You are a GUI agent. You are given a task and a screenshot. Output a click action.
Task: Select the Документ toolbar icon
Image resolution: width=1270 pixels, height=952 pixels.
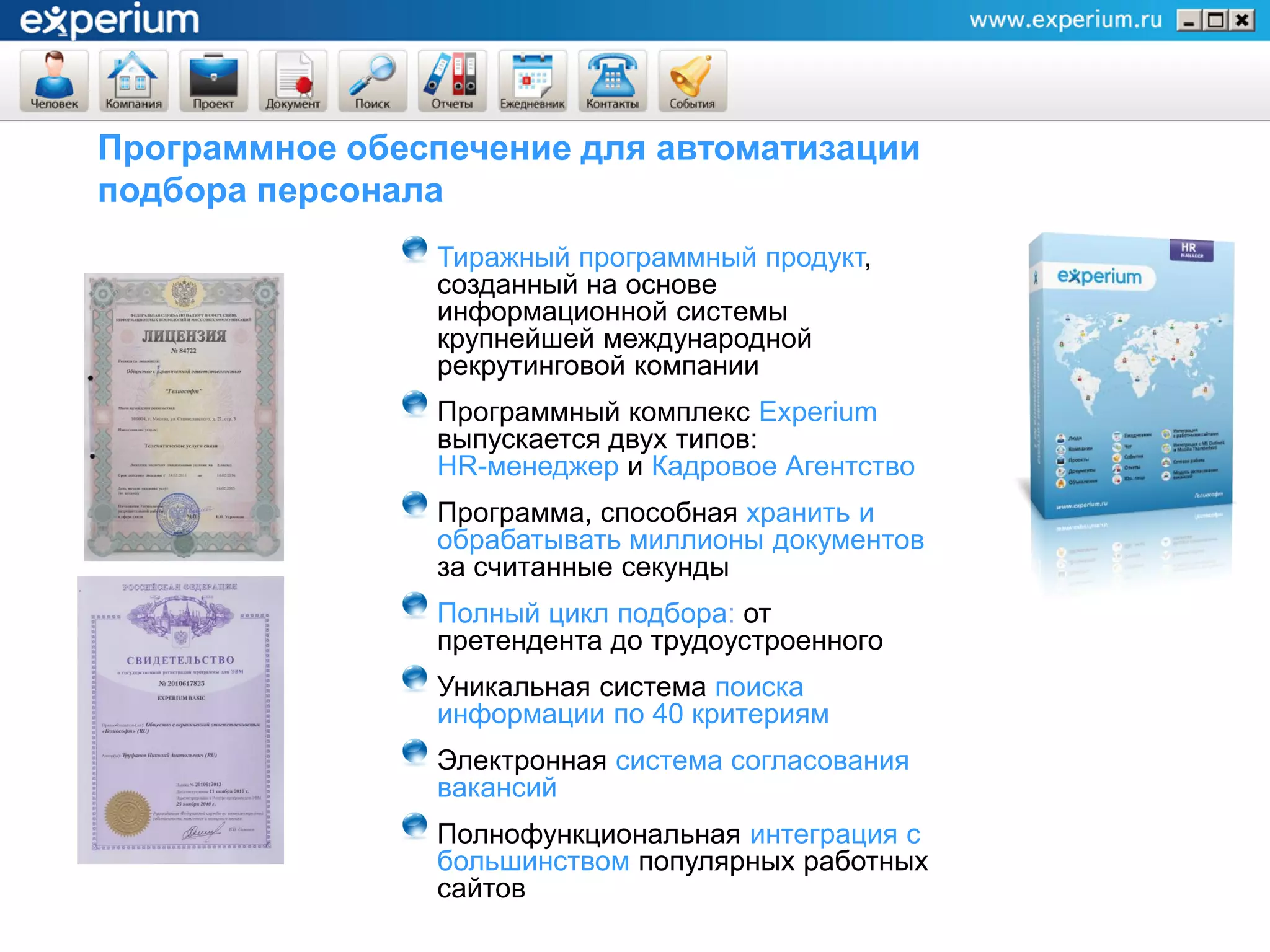[x=293, y=81]
